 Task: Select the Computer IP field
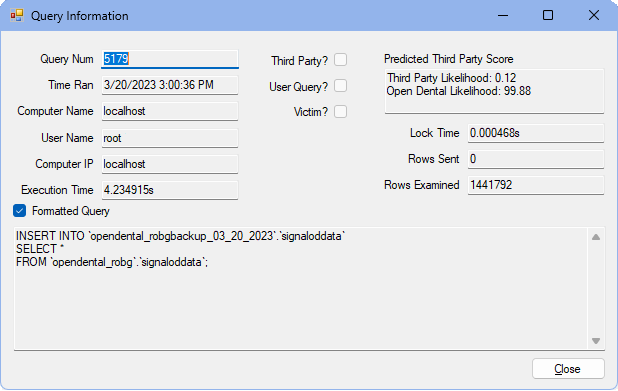coord(170,164)
